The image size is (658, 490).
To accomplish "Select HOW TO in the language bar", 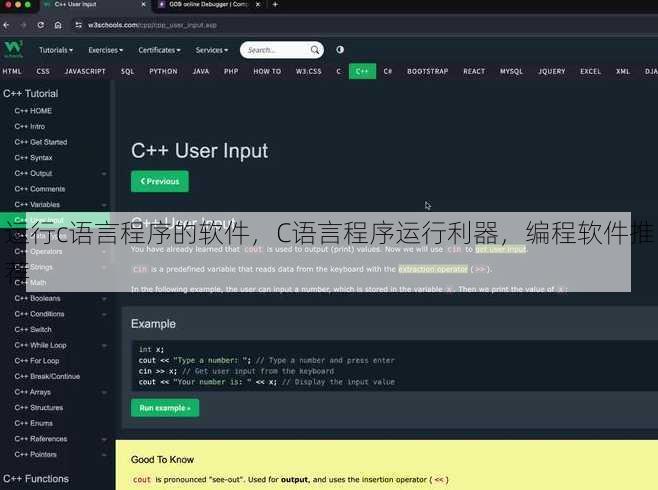I will click(267, 71).
